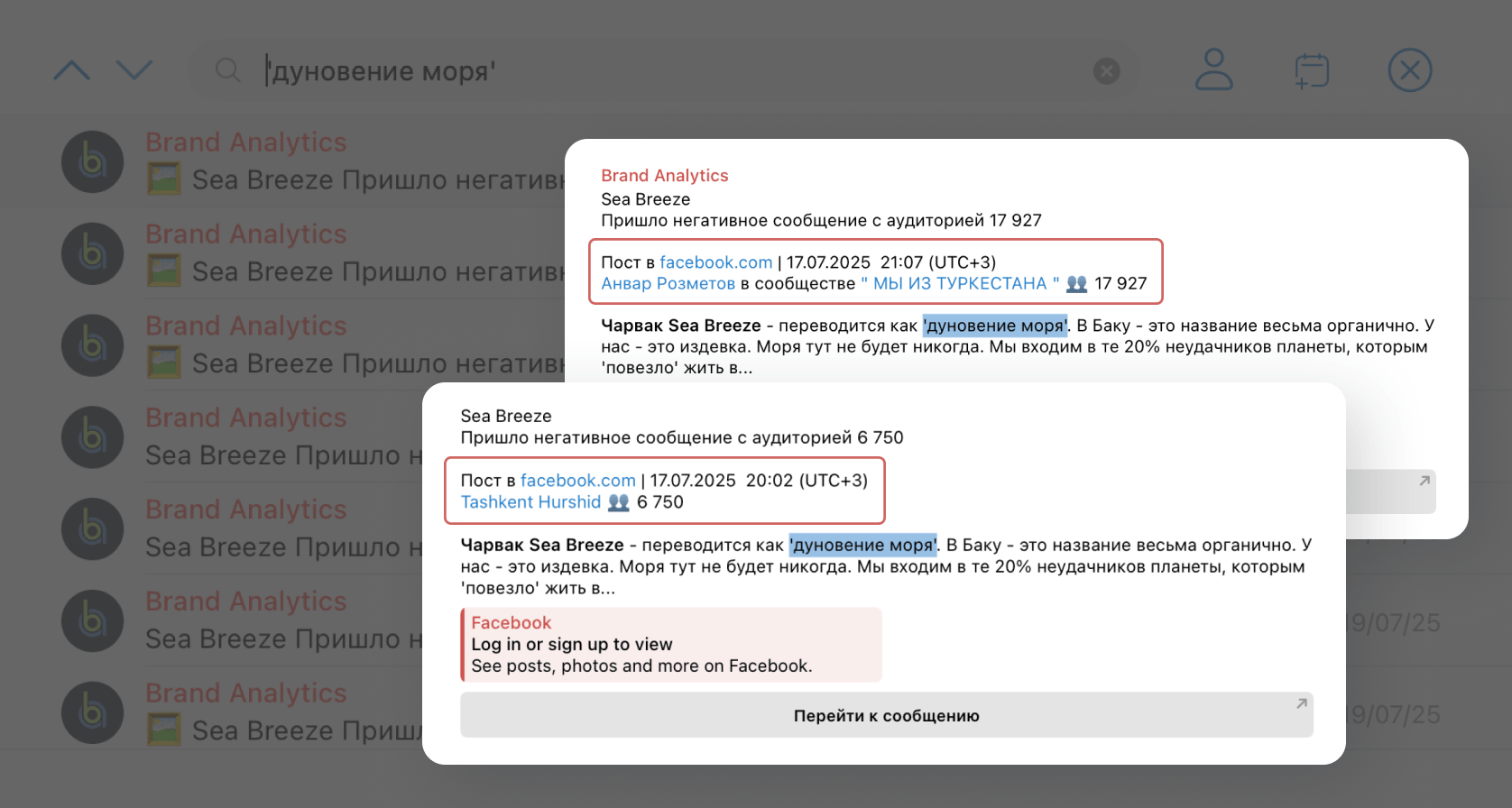1512x808 pixels.
Task: Go to next search result arrow
Action: tap(134, 70)
